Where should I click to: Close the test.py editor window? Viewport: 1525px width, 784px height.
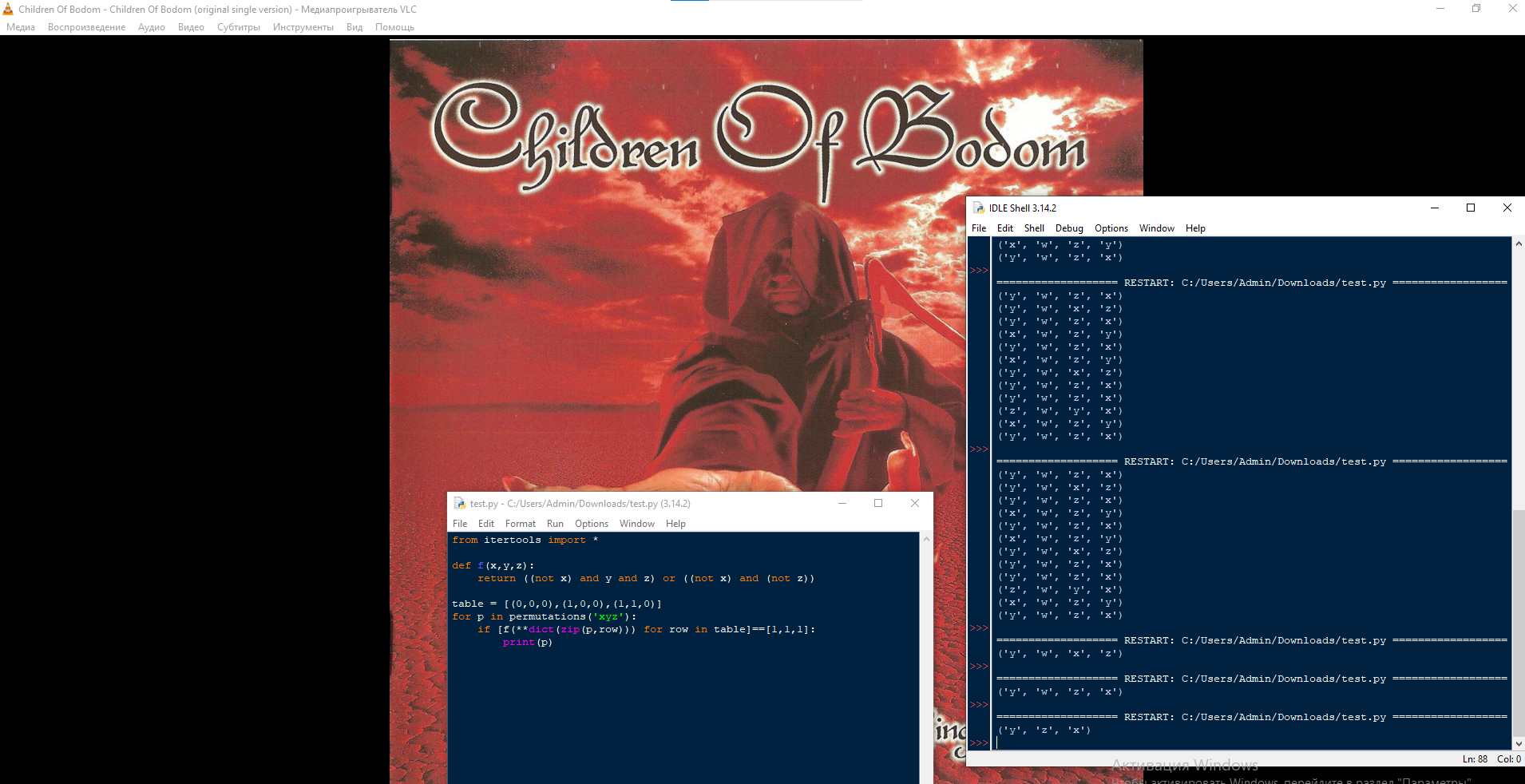click(x=915, y=503)
